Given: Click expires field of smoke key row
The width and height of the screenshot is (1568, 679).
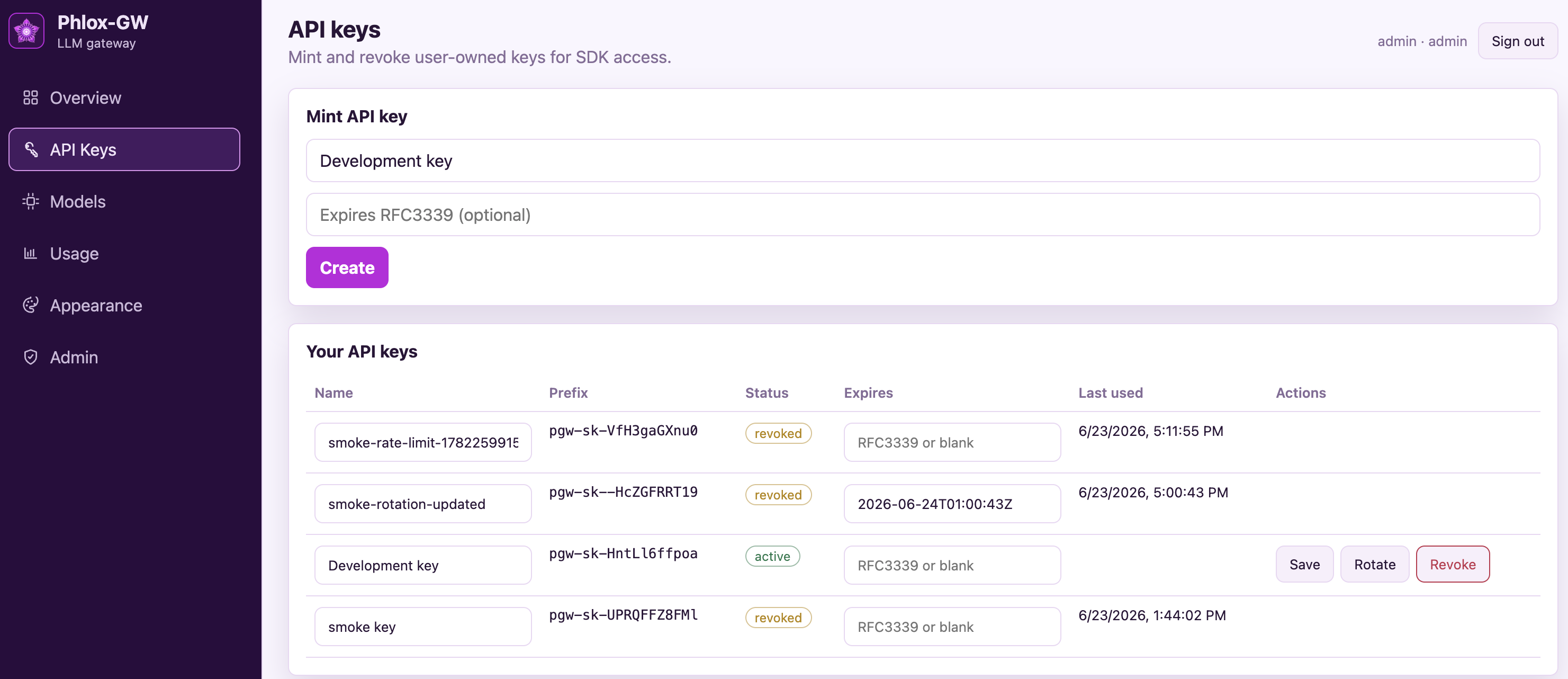Looking at the screenshot, I should point(952,627).
